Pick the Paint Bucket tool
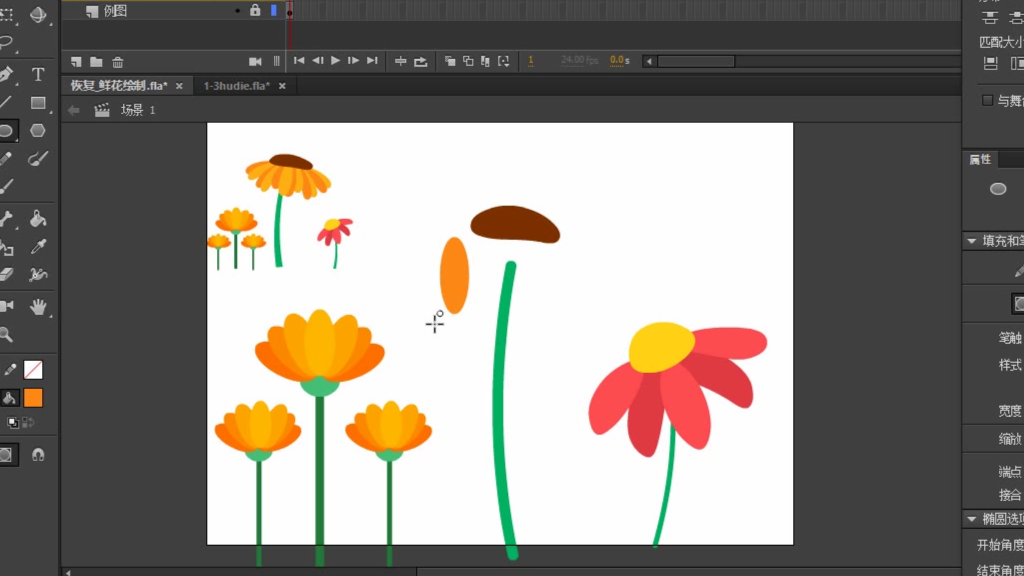The width and height of the screenshot is (1024, 576). 38,219
